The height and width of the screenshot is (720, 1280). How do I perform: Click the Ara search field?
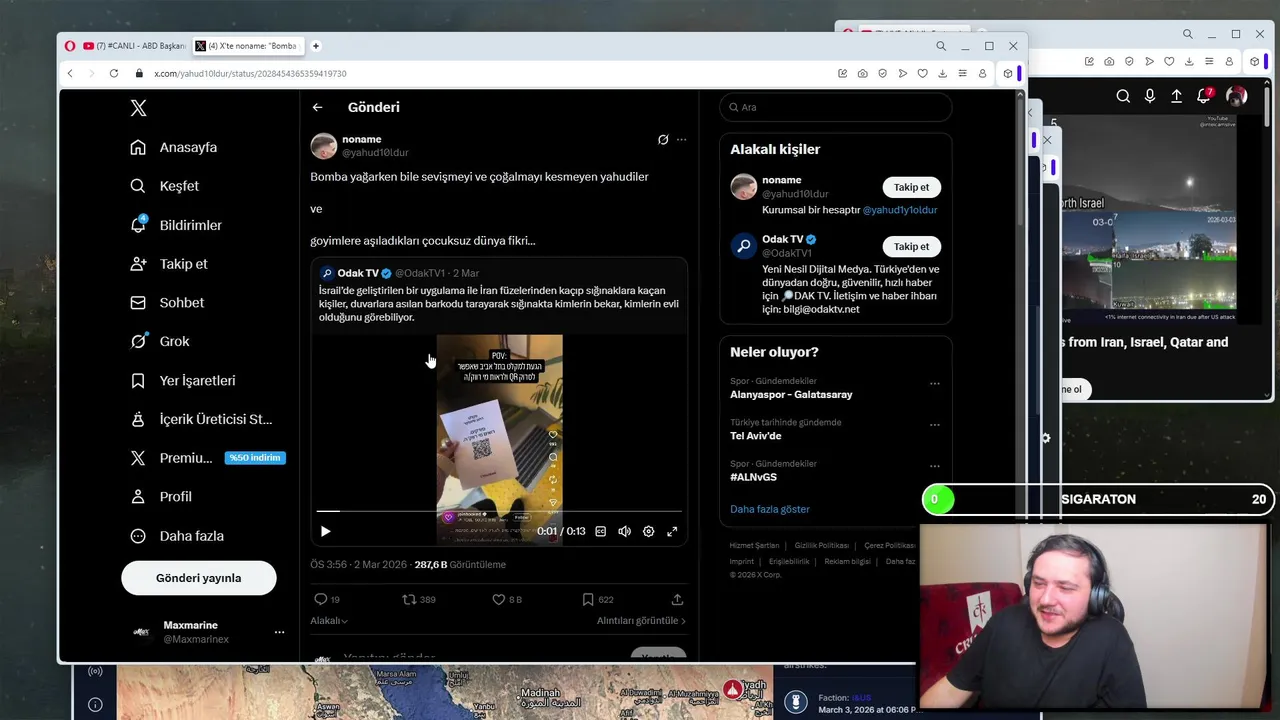835,107
